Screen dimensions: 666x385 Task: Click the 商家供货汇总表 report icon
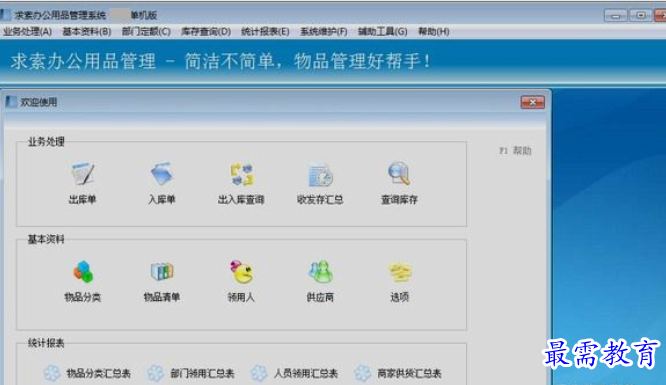coord(363,373)
